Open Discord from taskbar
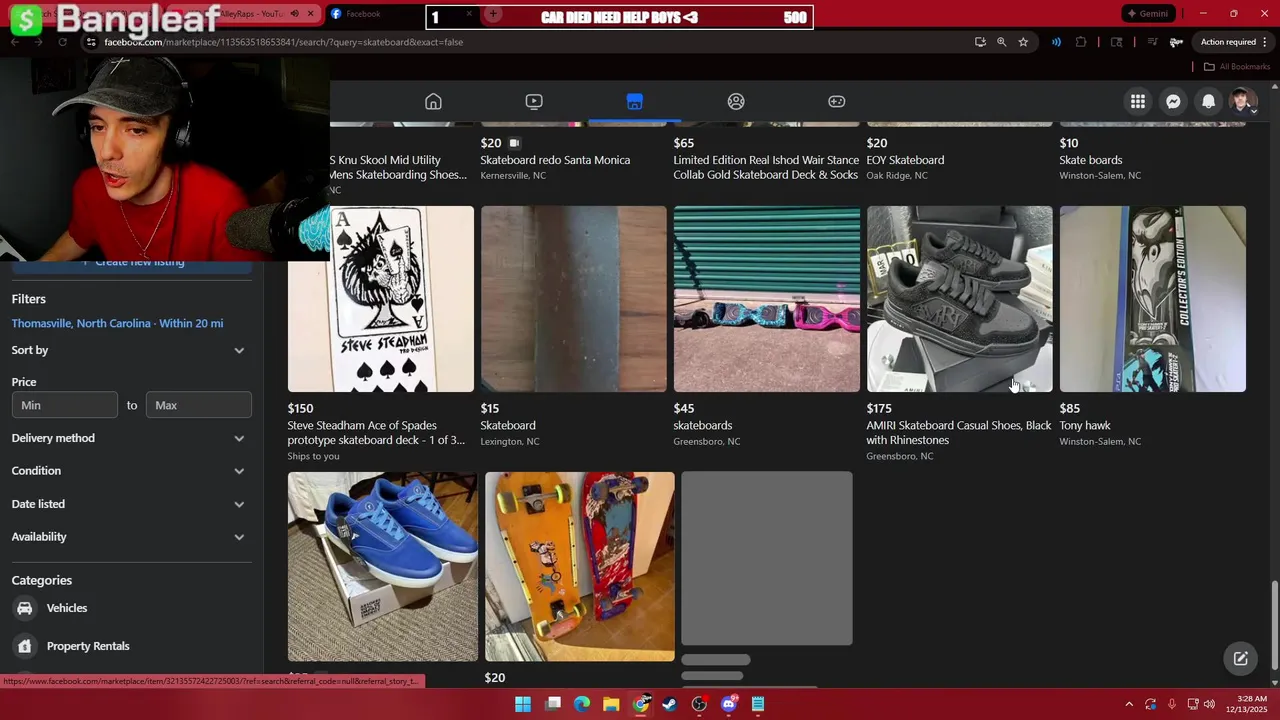 (x=729, y=704)
